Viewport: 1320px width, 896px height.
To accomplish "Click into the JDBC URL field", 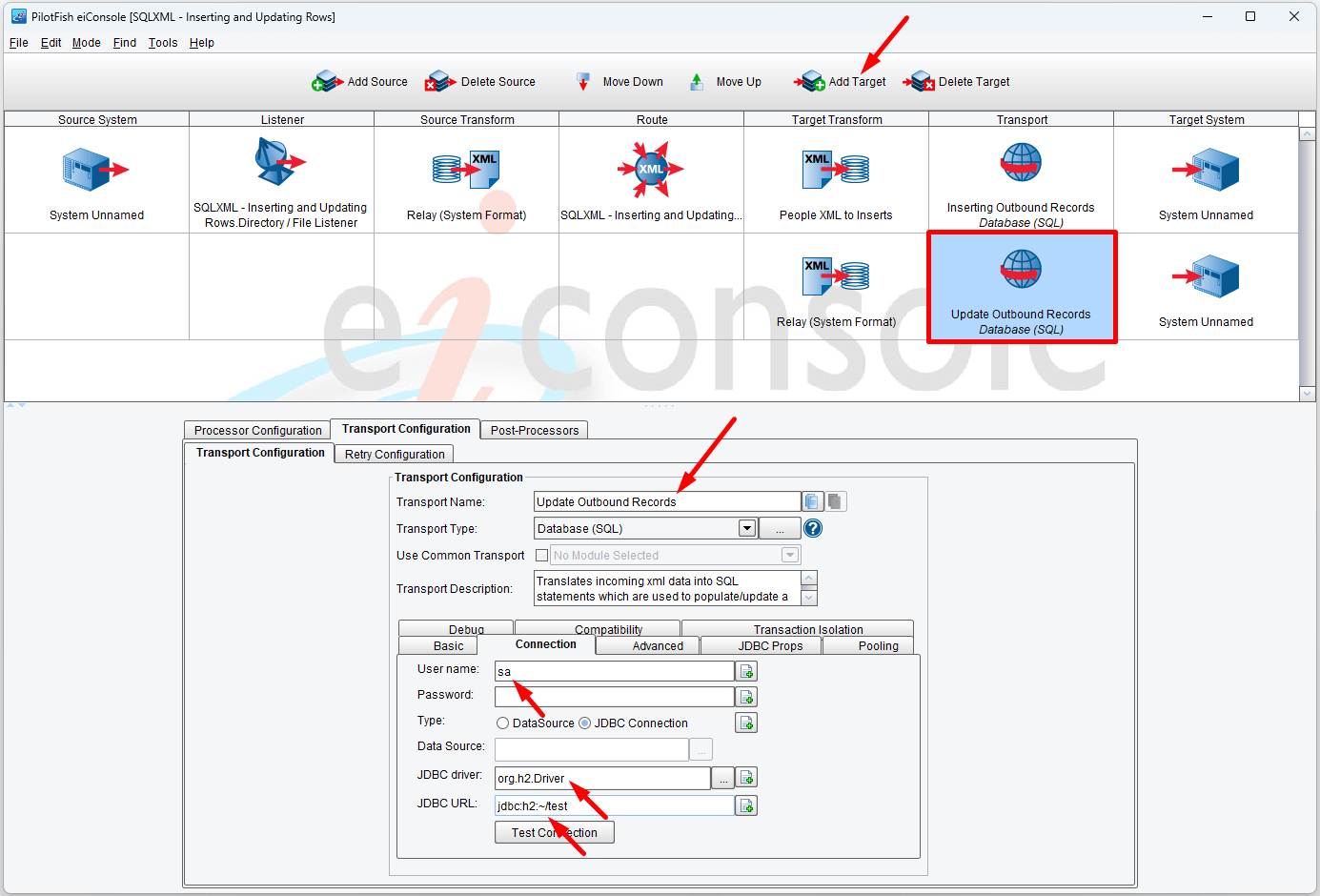I will pos(615,805).
